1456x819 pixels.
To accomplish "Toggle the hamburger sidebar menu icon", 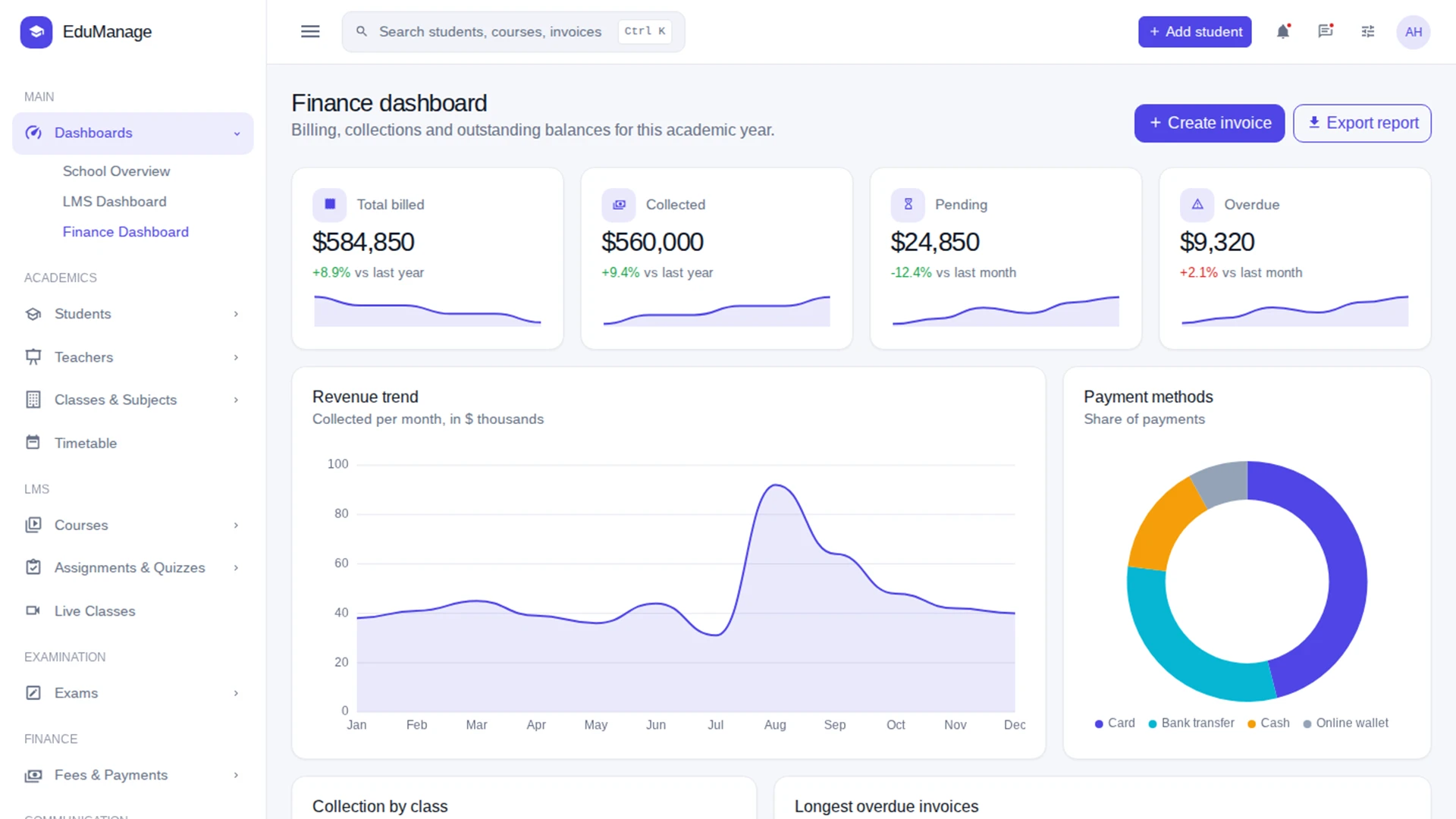I will pos(310,32).
